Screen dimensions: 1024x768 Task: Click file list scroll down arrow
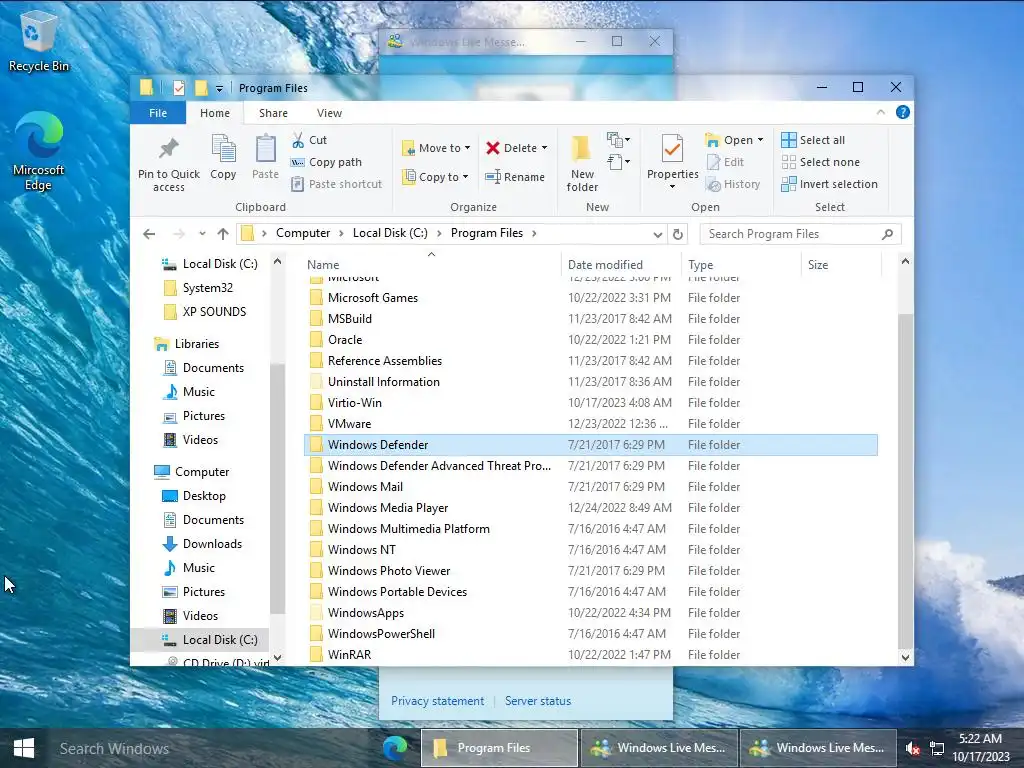coord(905,657)
